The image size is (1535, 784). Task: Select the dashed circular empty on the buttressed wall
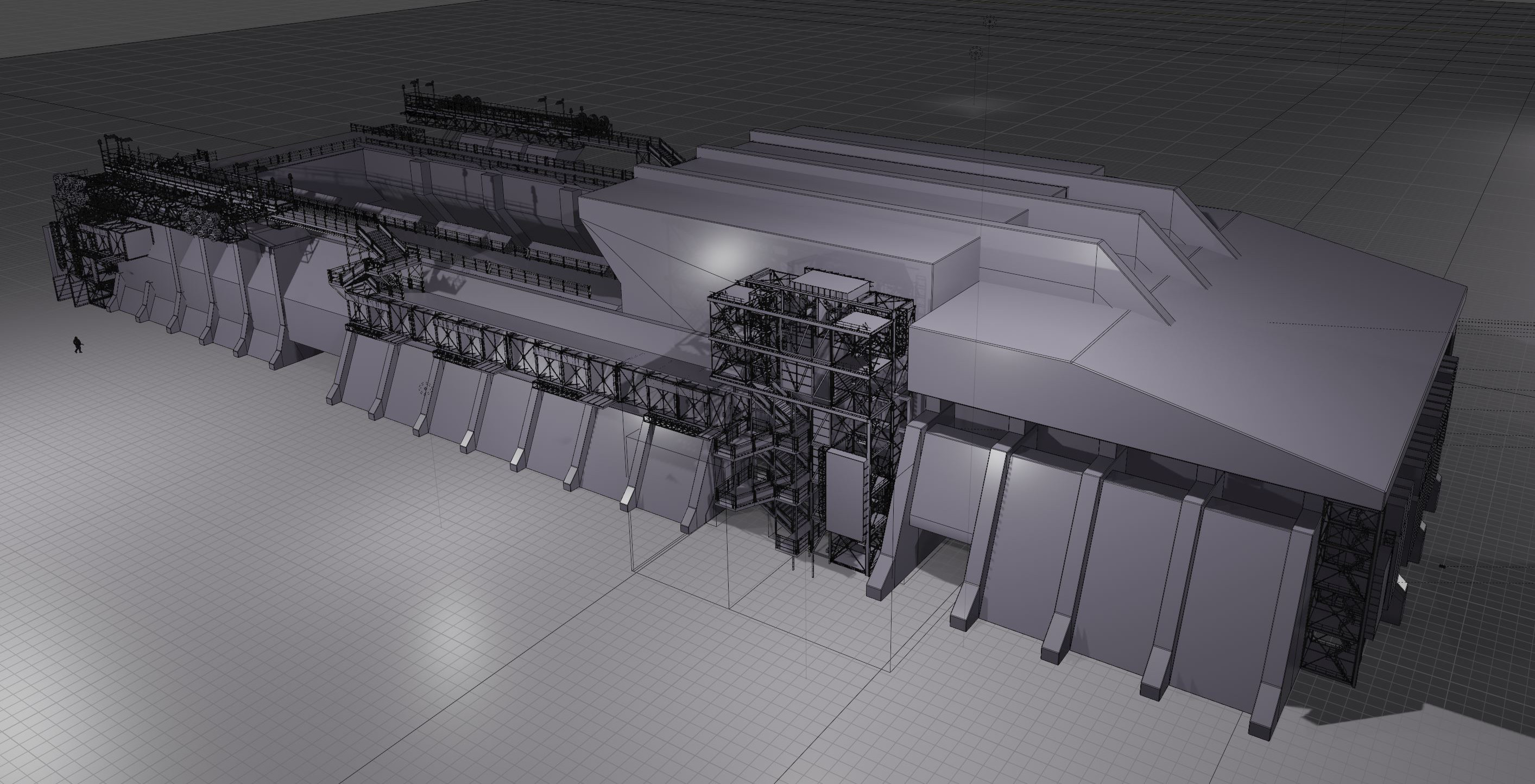click(x=425, y=390)
